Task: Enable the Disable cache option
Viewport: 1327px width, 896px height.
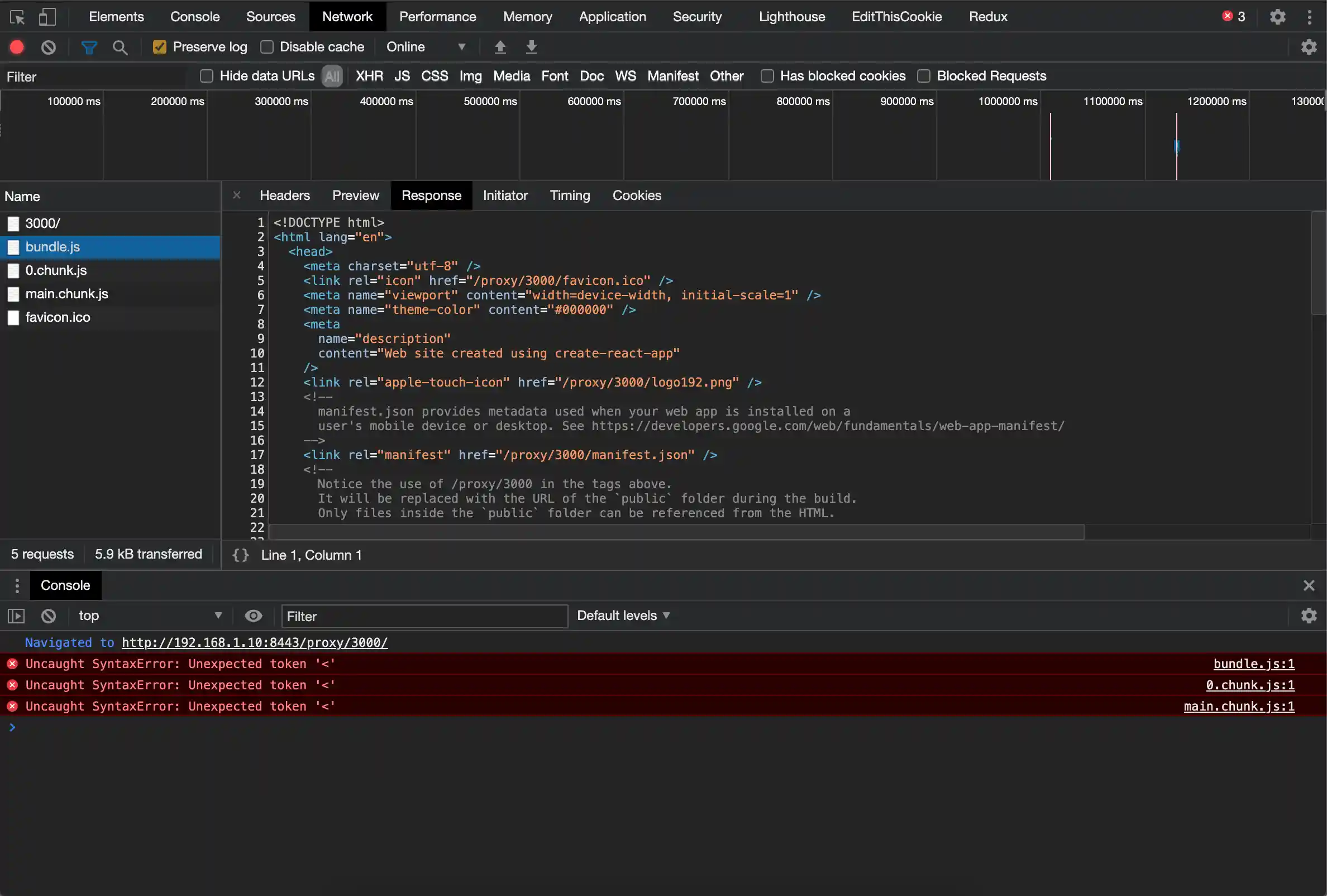Action: coord(266,47)
